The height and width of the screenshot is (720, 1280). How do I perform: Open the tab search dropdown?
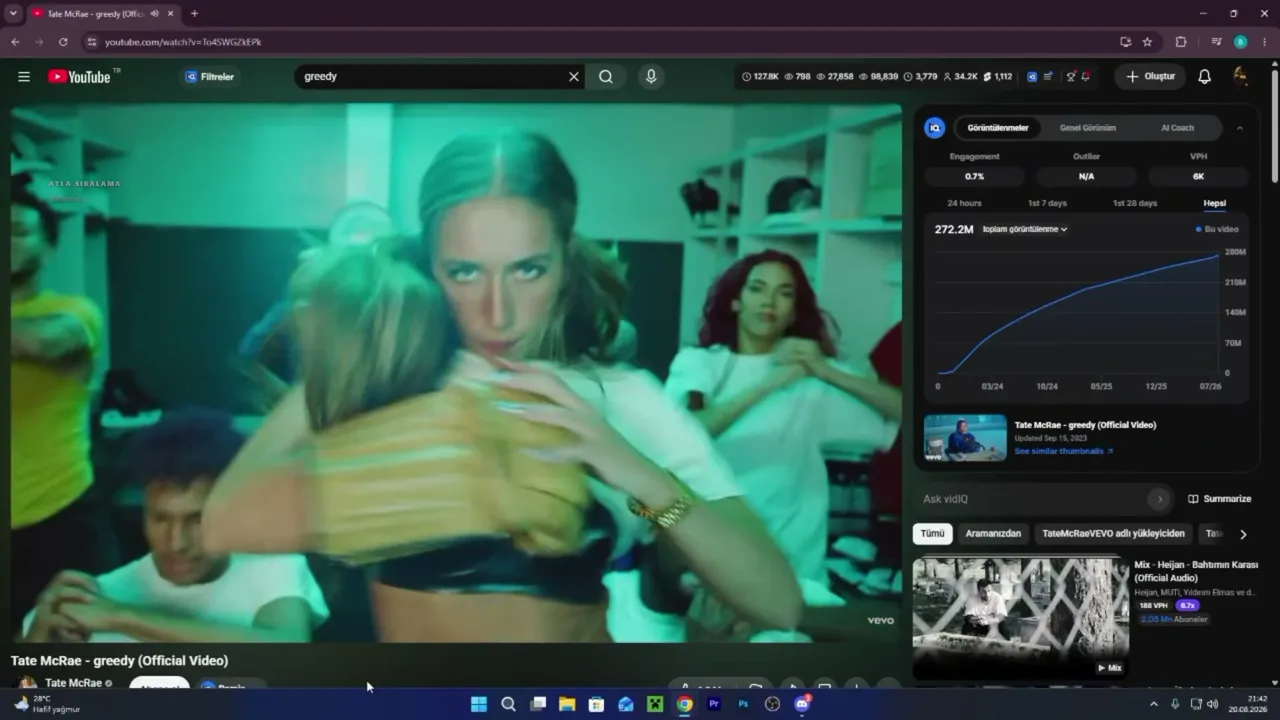tap(13, 14)
